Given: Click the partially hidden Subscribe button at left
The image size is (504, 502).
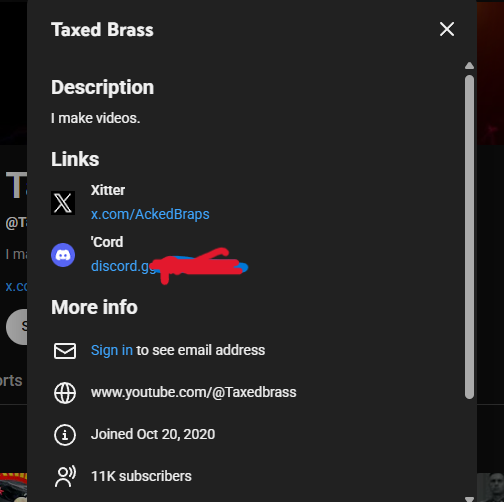Looking at the screenshot, I should (x=17, y=327).
